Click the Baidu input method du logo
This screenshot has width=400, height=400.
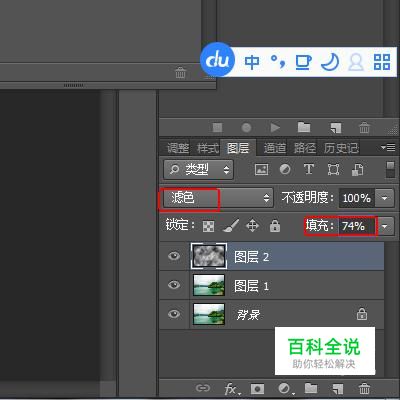[x=218, y=60]
